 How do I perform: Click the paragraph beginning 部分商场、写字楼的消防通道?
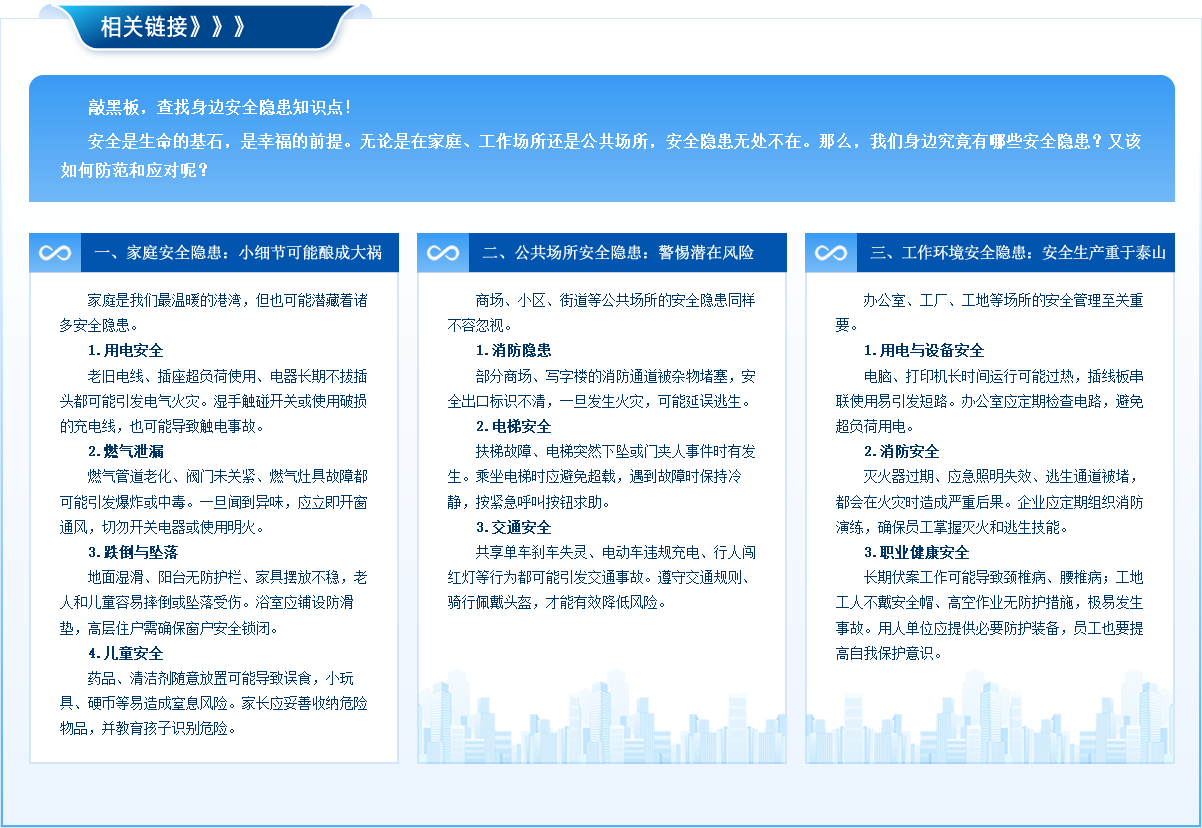[x=602, y=389]
